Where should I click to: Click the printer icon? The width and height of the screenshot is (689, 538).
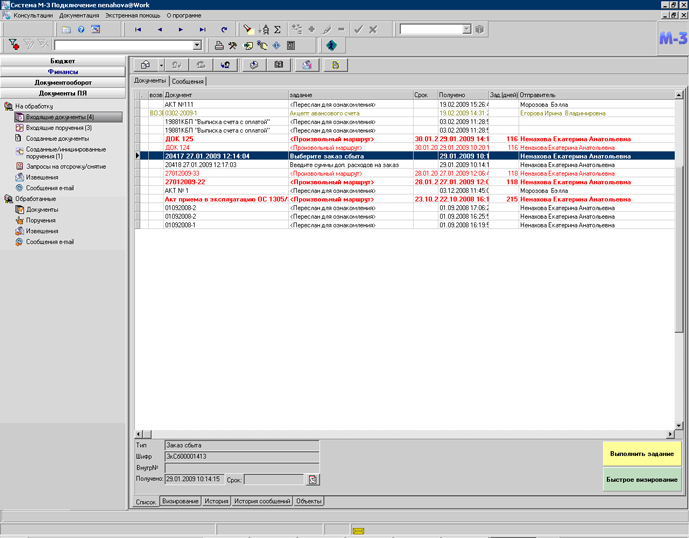coord(219,45)
